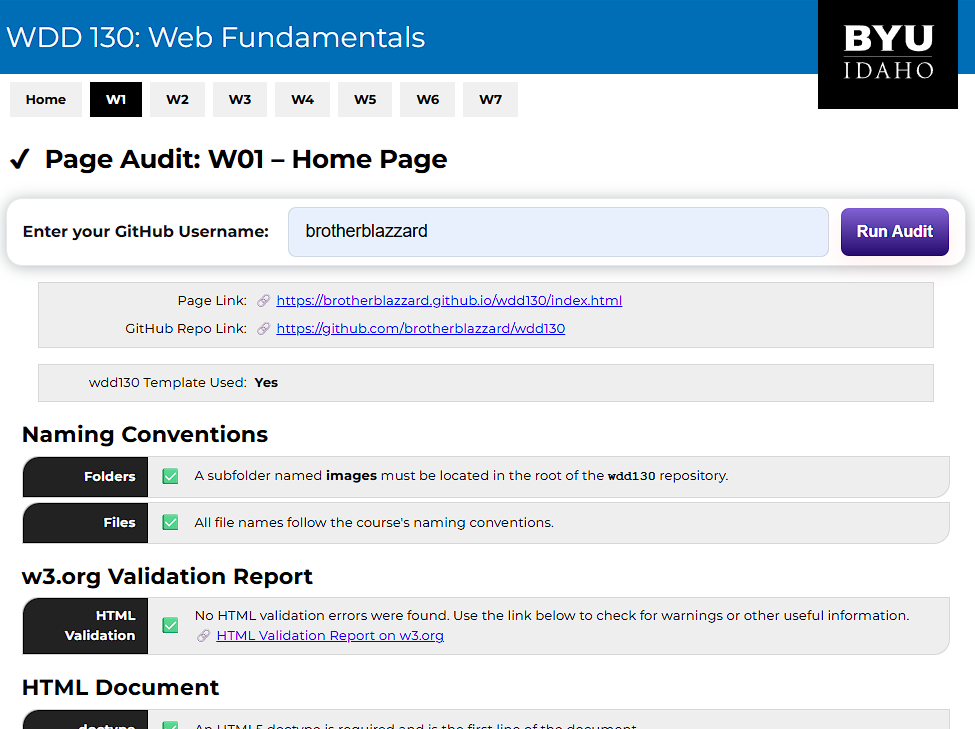Click the green check in the Files row
975x729 pixels.
coord(169,522)
